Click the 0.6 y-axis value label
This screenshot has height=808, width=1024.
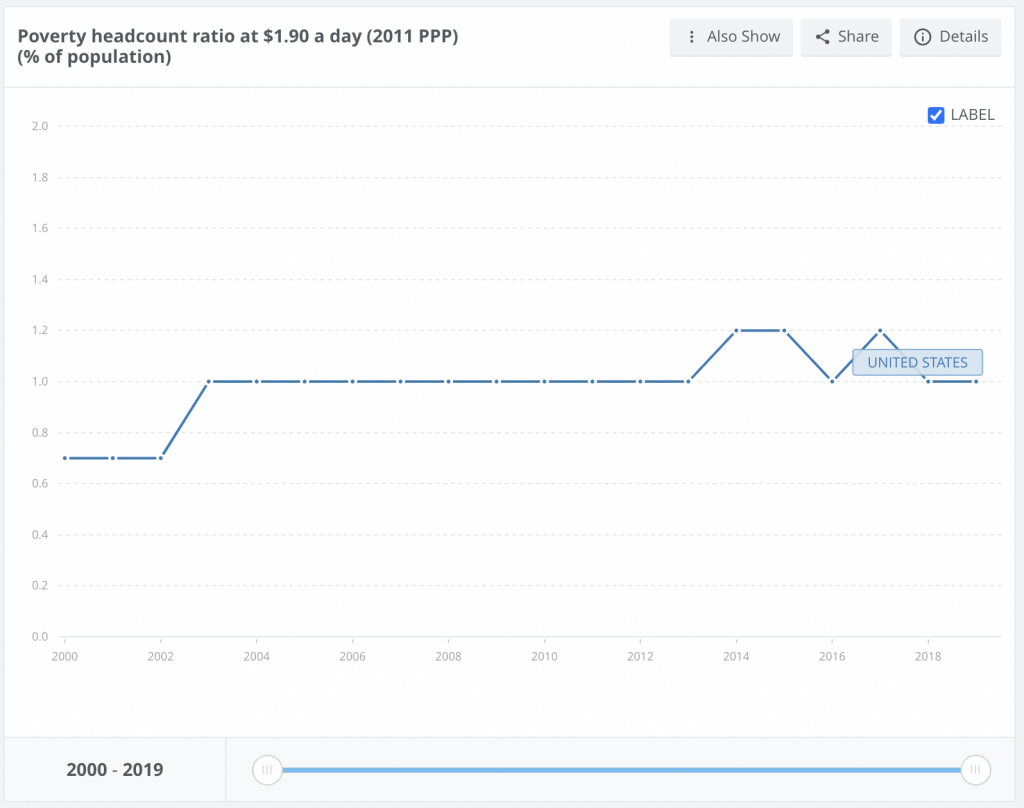pos(40,483)
